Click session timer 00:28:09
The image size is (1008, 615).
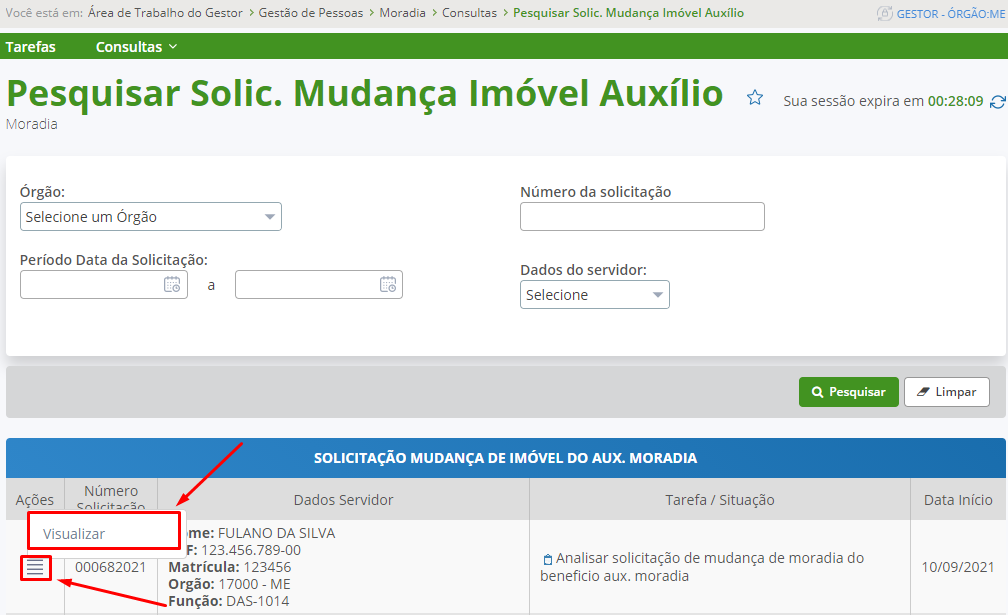tap(955, 101)
